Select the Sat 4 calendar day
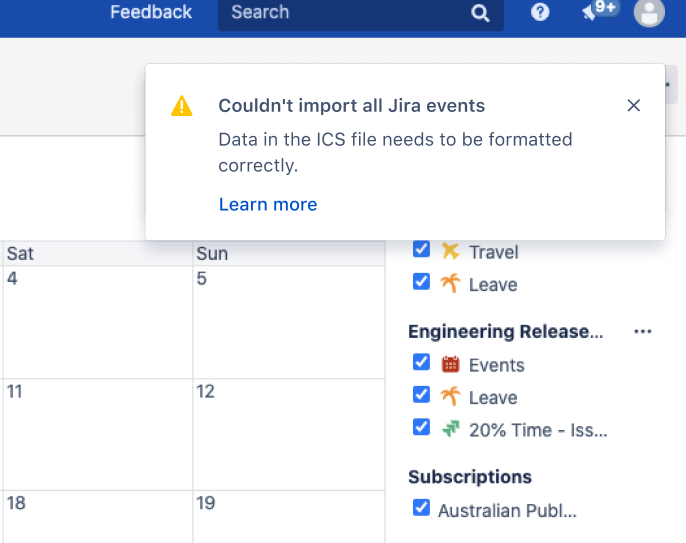 pos(98,322)
